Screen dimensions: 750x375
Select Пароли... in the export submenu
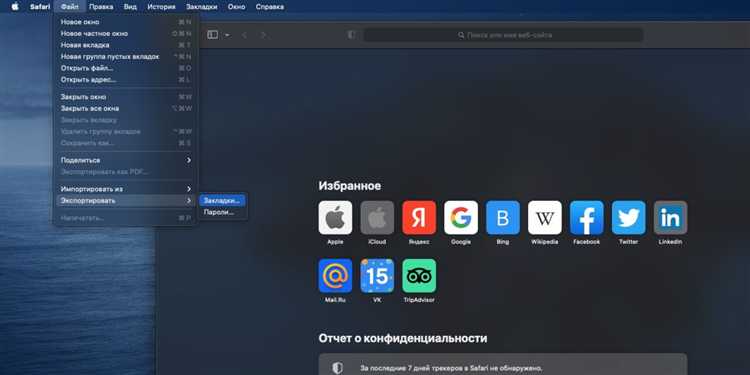point(222,212)
